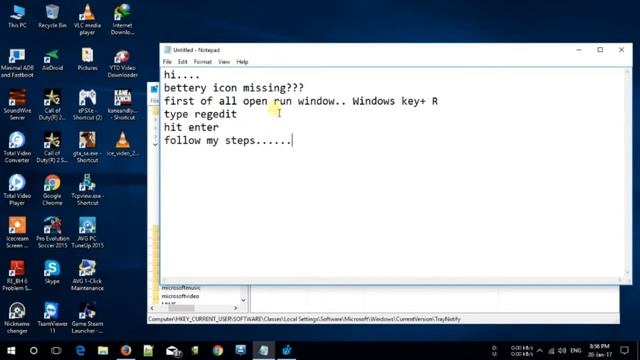Viewport: 640px width, 360px height.
Task: Select the TeamViewer 11 desktop icon
Action: click(52, 318)
